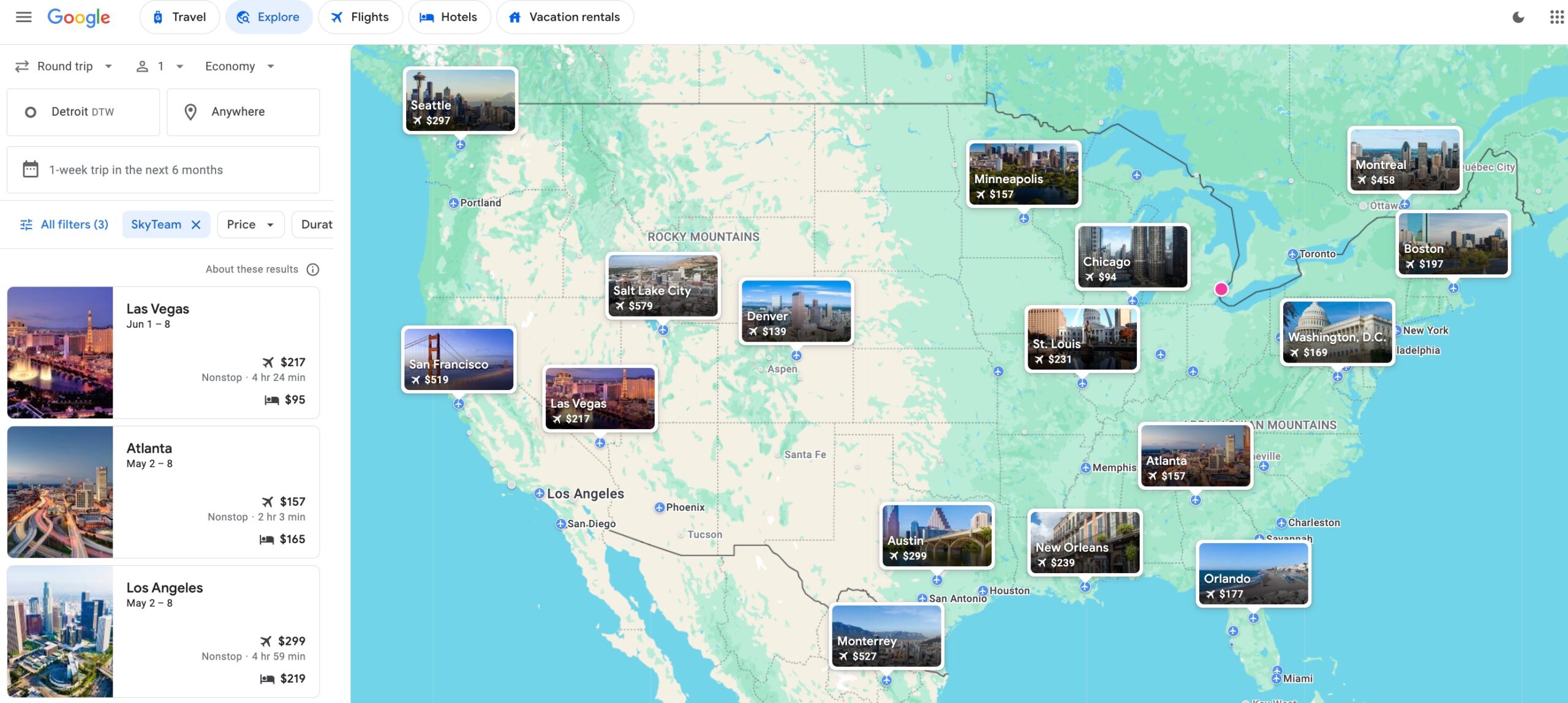This screenshot has height=703, width=1568.
Task: Click the hotel bed icon on the Las Vegas card
Action: (x=268, y=399)
